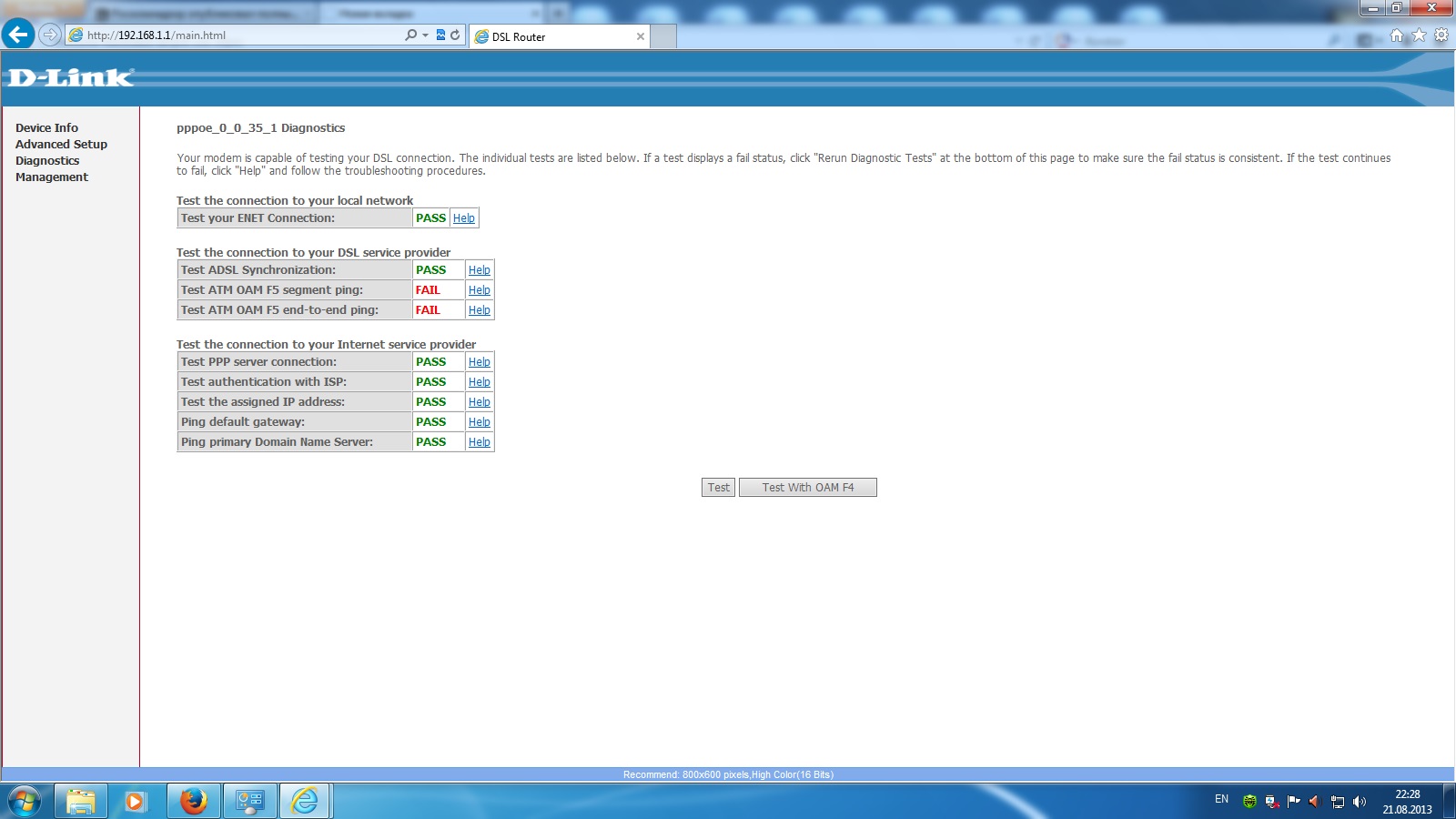
Task: Click the search magnifier in address bar
Action: pyautogui.click(x=411, y=35)
